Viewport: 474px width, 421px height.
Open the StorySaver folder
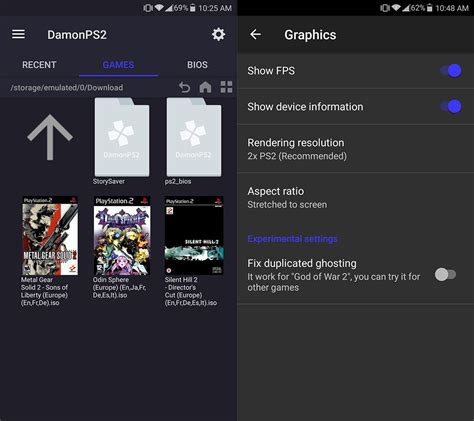pos(122,137)
